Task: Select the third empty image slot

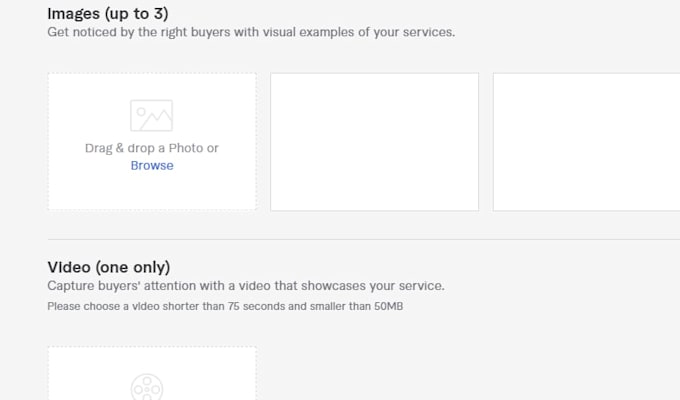Action: pyautogui.click(x=586, y=142)
